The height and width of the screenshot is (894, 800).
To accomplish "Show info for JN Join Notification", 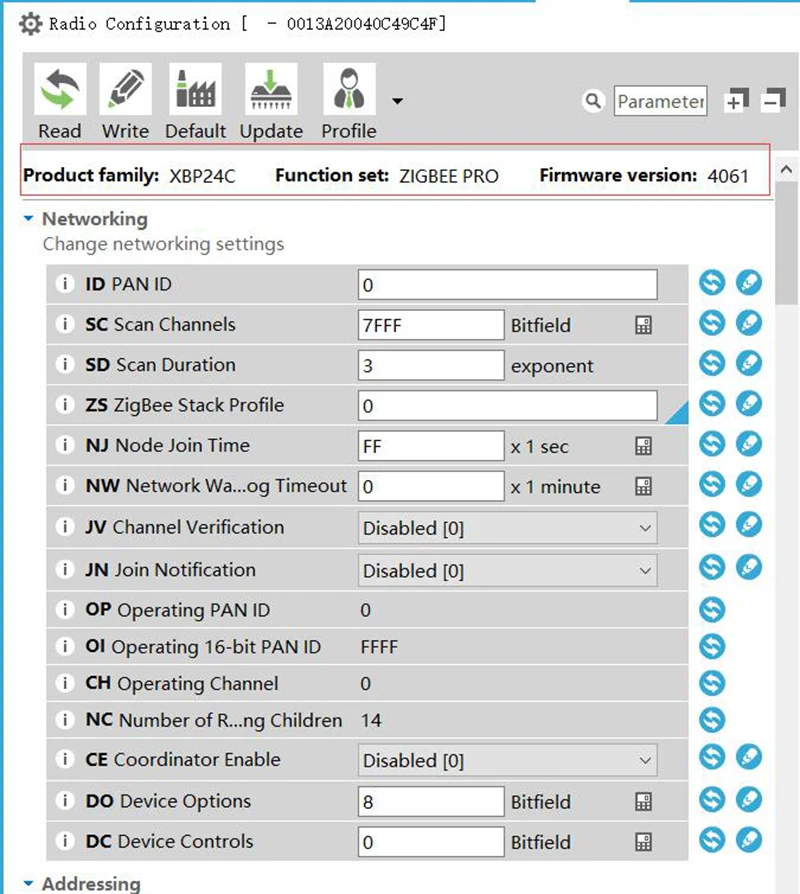I will click(64, 569).
